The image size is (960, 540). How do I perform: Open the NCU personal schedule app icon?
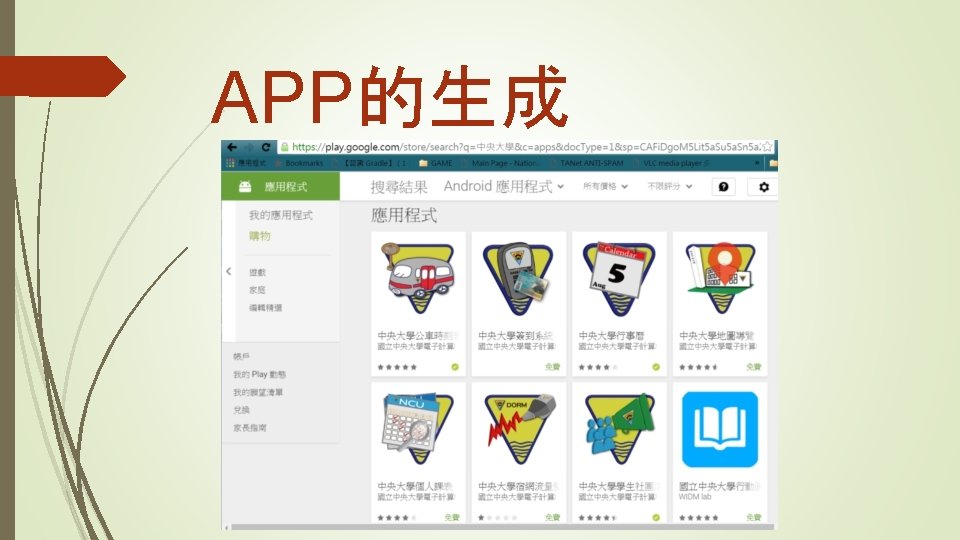[418, 429]
